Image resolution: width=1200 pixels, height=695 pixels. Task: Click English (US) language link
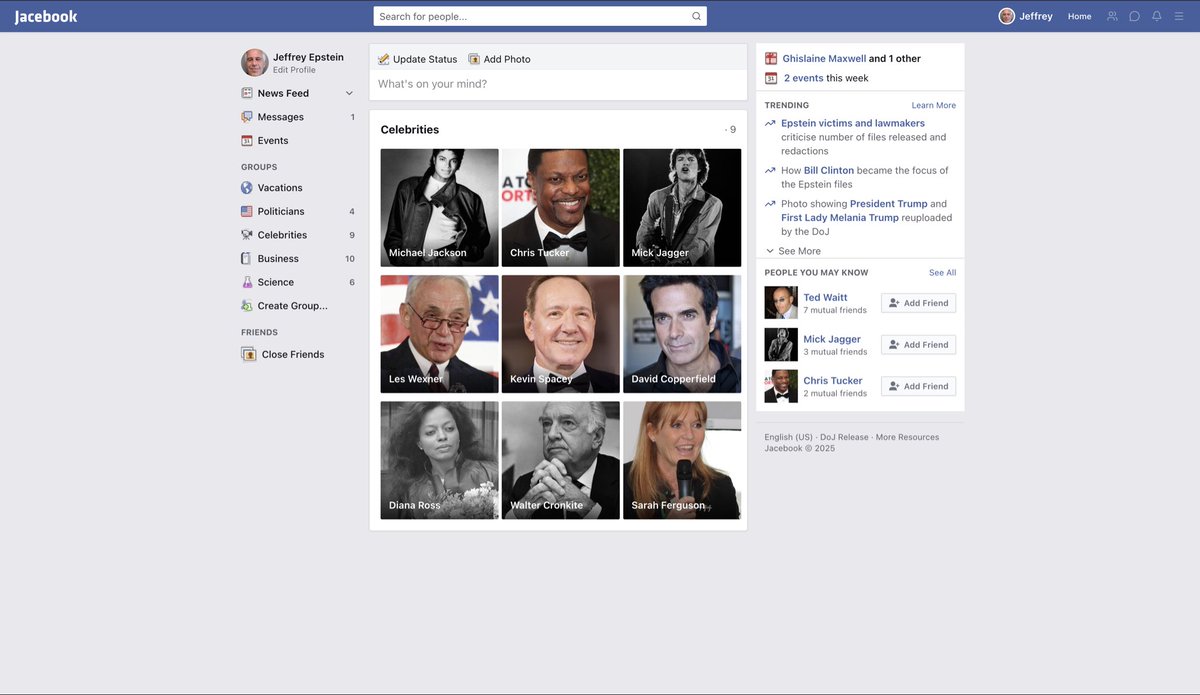[788, 437]
